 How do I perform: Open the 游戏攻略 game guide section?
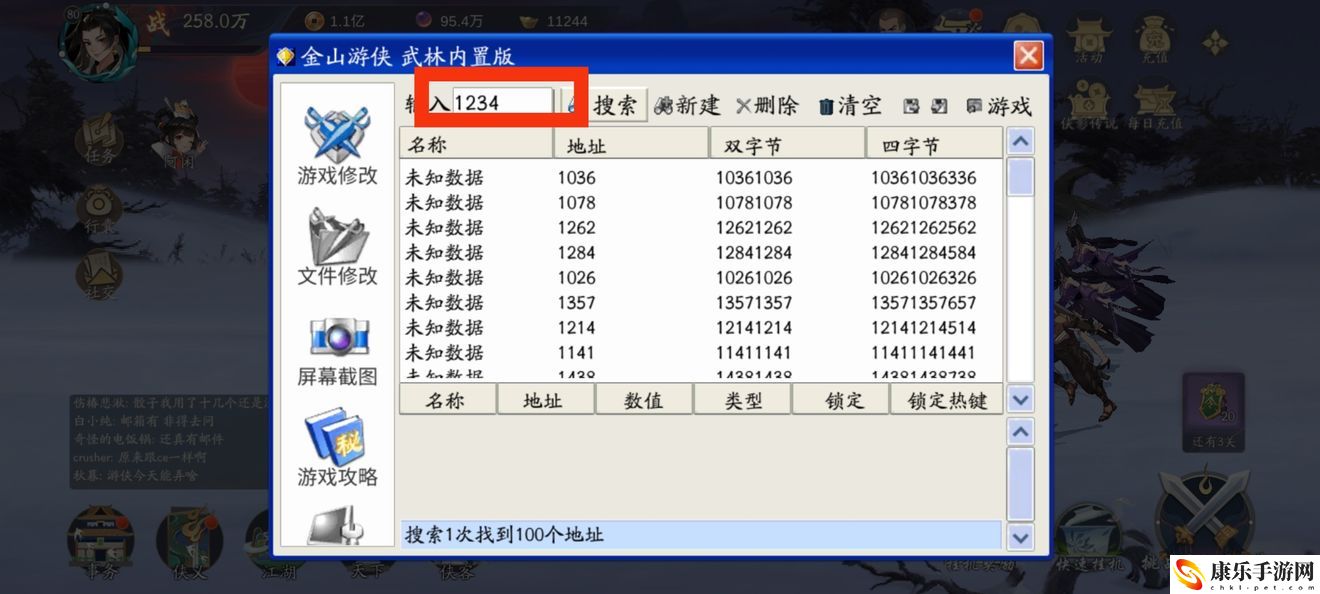tap(338, 448)
